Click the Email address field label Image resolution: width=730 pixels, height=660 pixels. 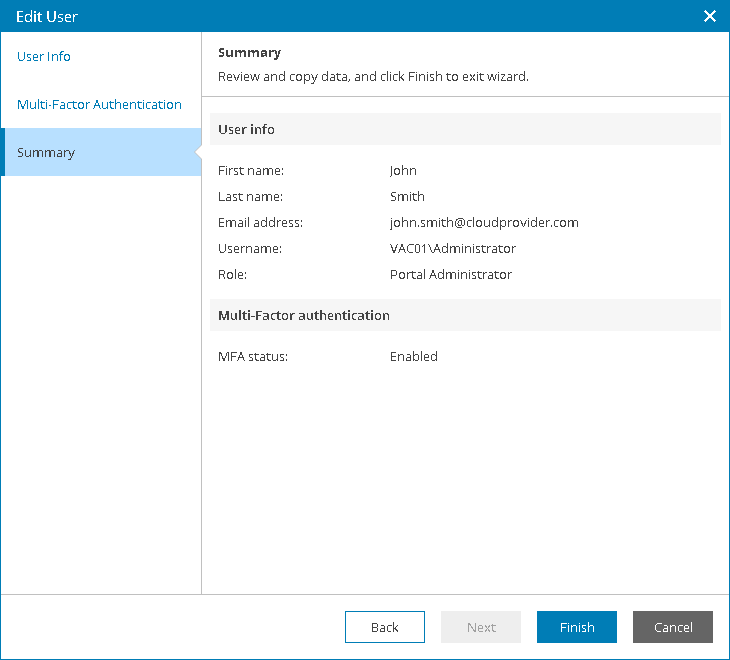coord(260,223)
